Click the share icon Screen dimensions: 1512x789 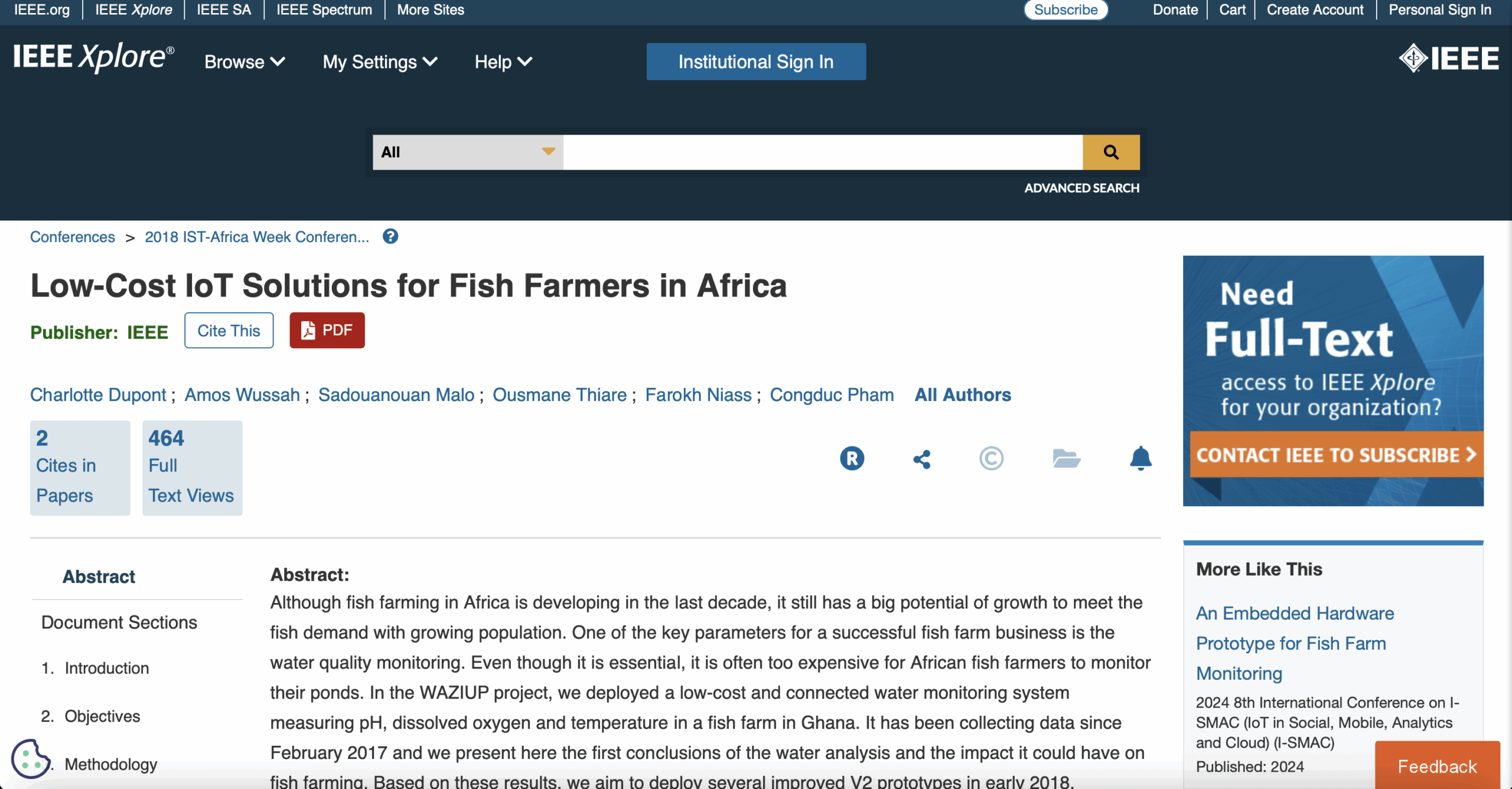[x=921, y=459]
